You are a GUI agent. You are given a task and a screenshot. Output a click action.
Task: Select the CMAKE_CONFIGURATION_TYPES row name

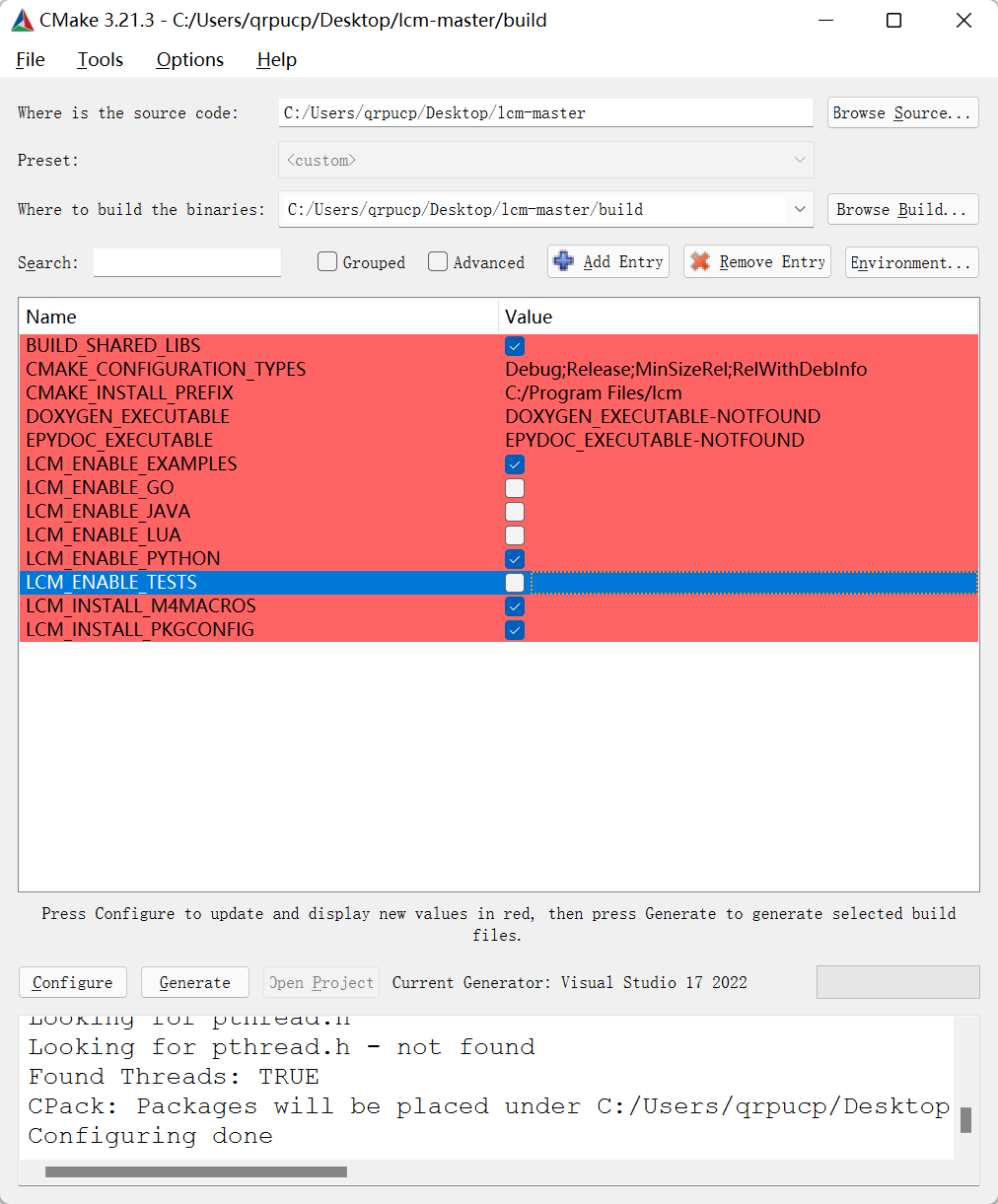pyautogui.click(x=166, y=369)
